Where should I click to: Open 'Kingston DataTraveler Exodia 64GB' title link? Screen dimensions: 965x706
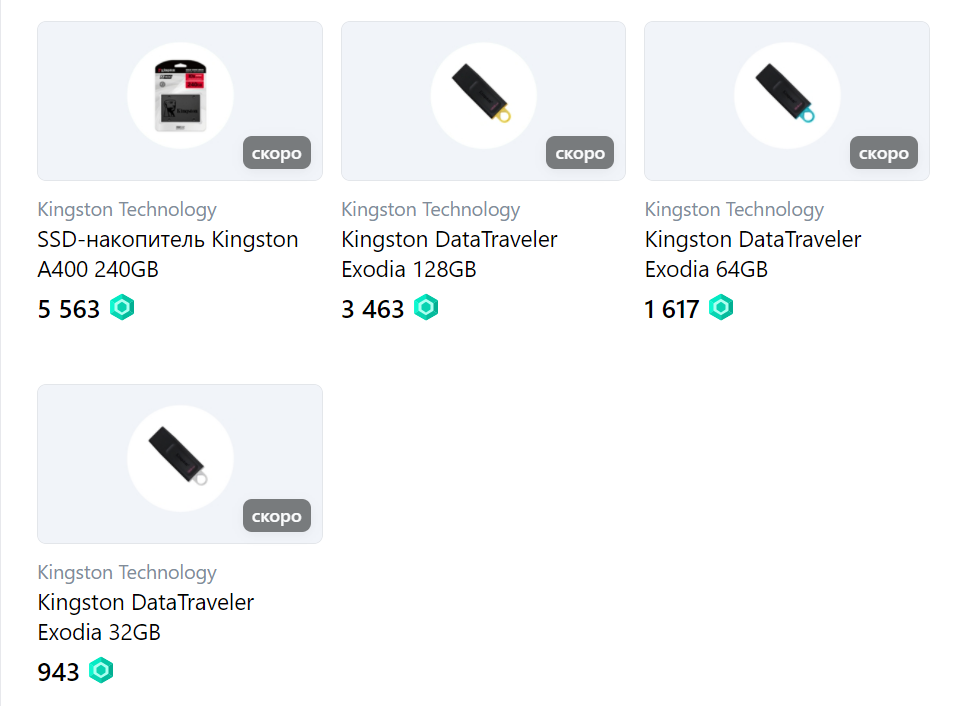pyautogui.click(x=753, y=254)
